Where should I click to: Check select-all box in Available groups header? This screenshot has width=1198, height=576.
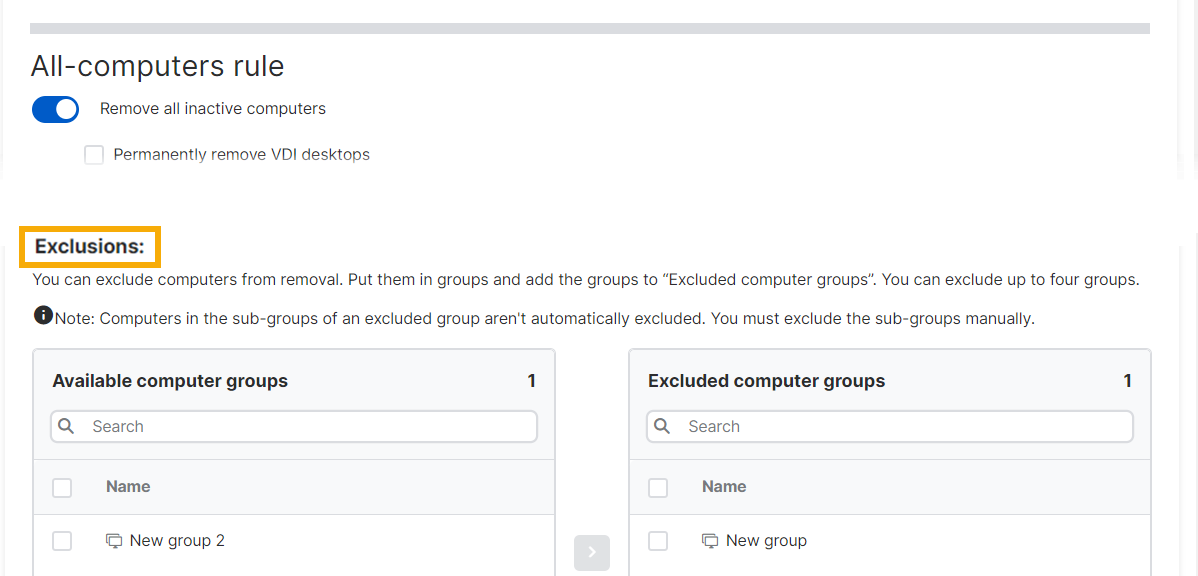(x=62, y=488)
